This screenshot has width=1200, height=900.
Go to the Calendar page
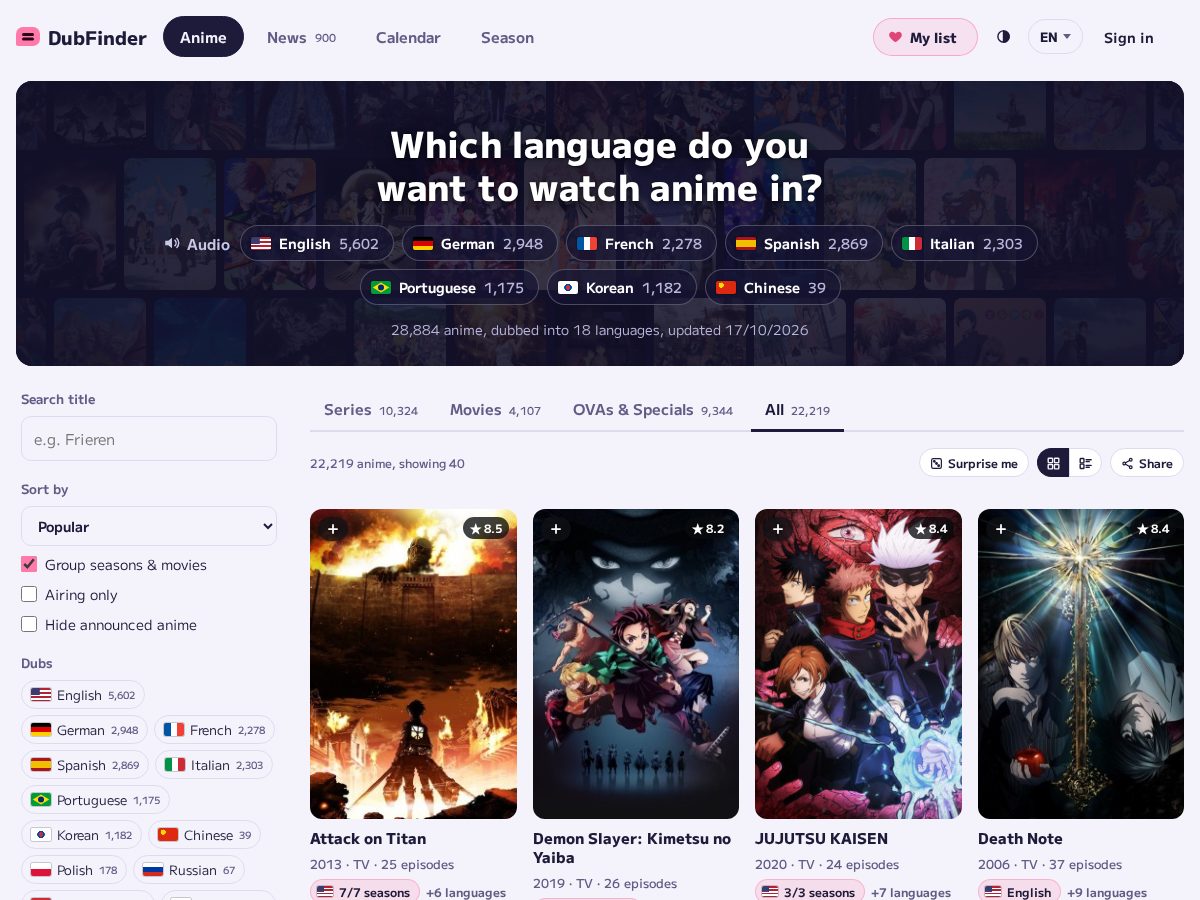[x=408, y=37]
